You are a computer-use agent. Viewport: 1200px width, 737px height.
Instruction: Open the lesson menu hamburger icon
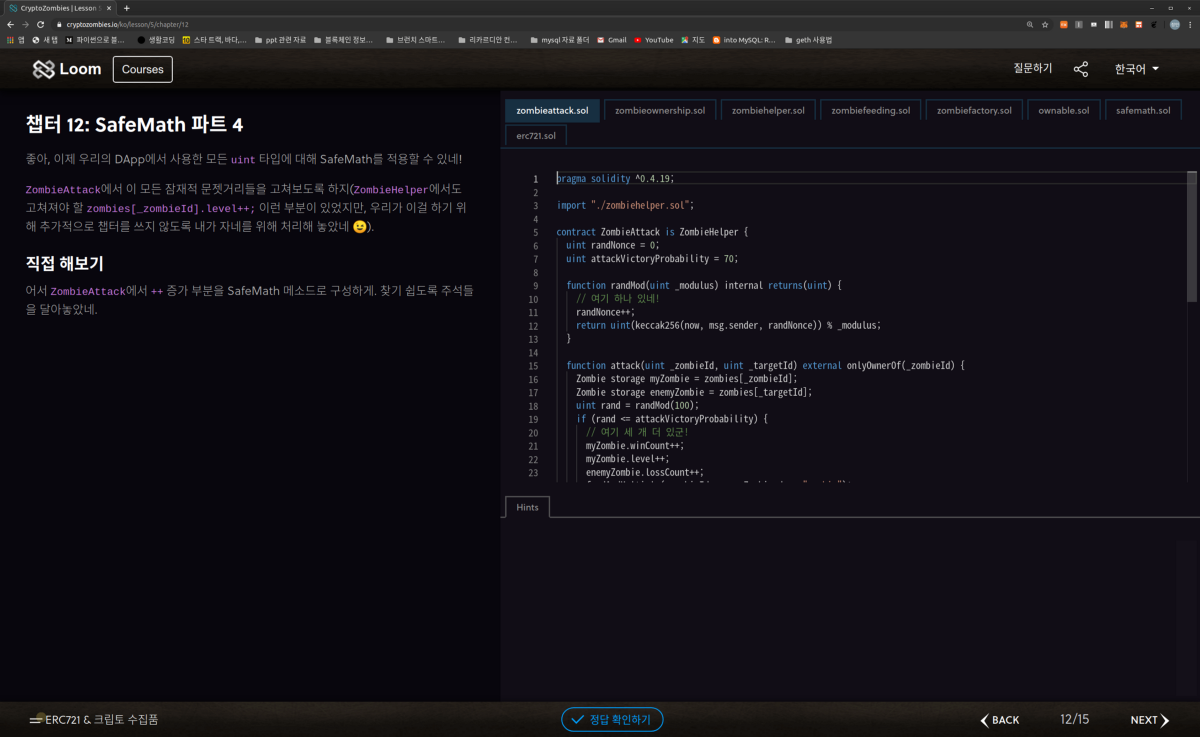pos(36,719)
